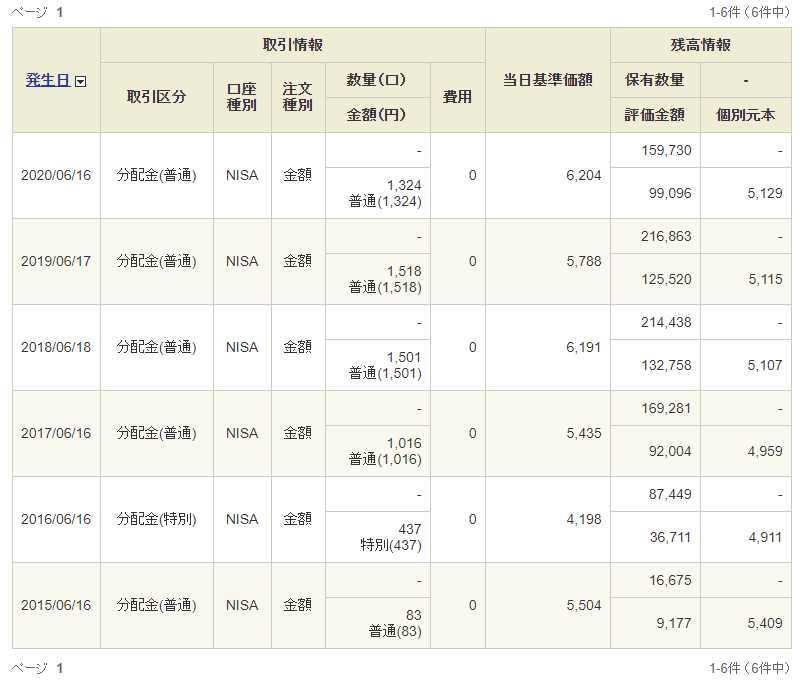Click 分配金(普通) in the 2020/06/16 row
Screen dimensions: 805x686
tap(157, 175)
